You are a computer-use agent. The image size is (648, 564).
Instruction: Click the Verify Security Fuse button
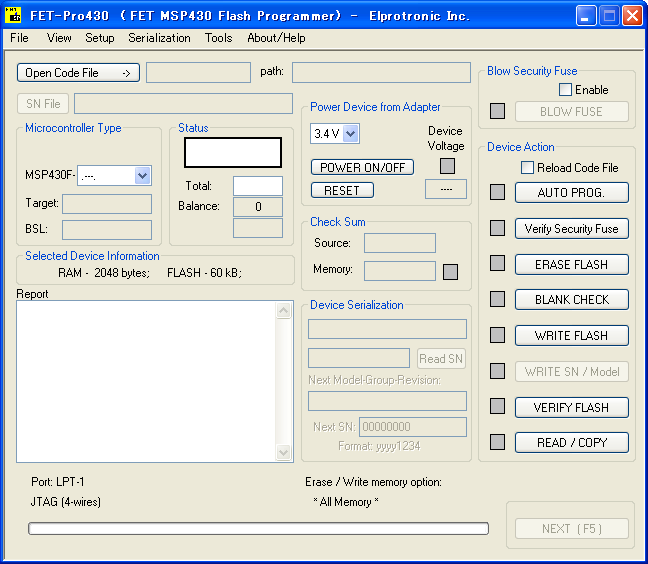pos(572,228)
